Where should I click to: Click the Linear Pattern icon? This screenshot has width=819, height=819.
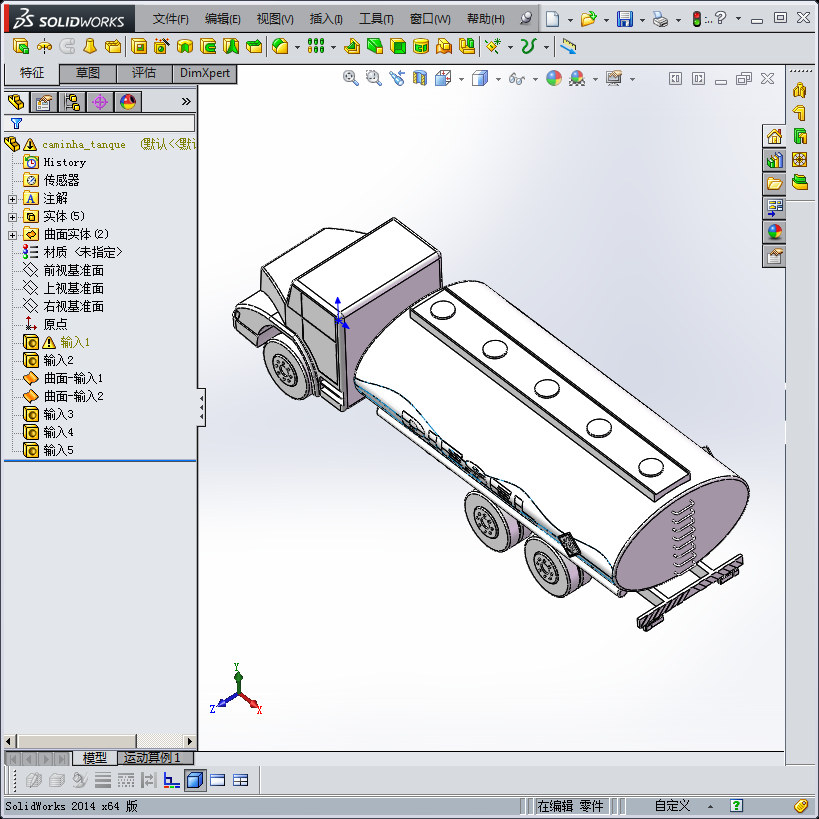[316, 46]
